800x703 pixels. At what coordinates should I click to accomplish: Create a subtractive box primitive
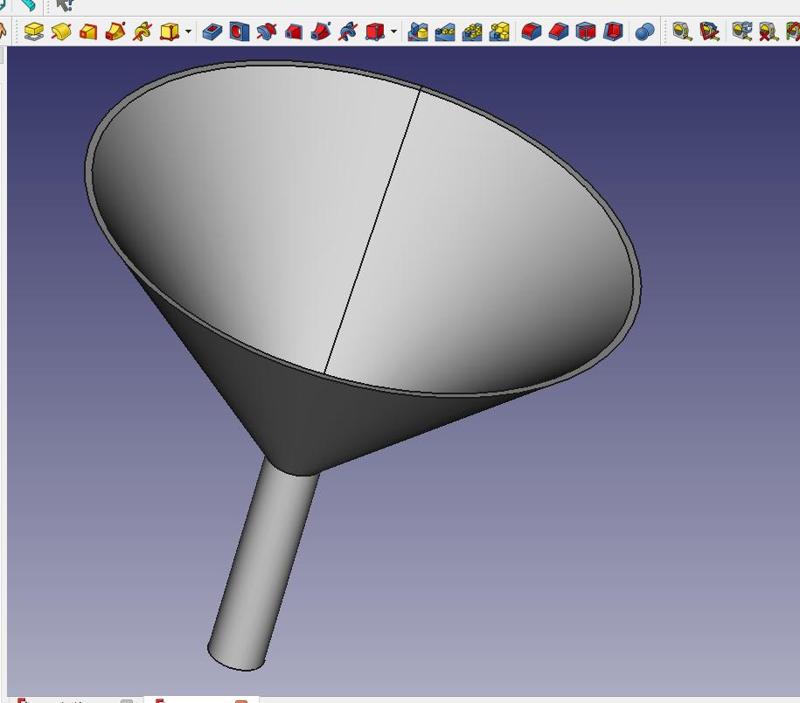pos(375,32)
